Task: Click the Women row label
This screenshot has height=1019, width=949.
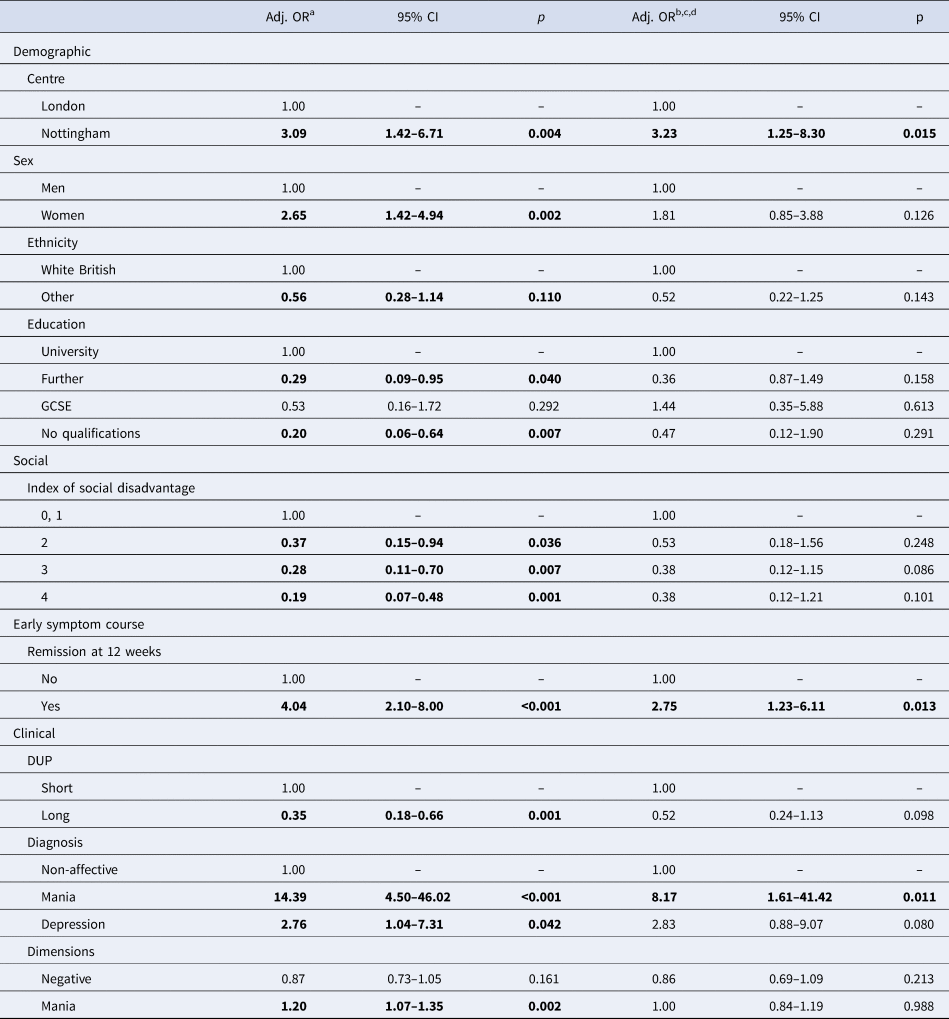Action: click(x=62, y=215)
